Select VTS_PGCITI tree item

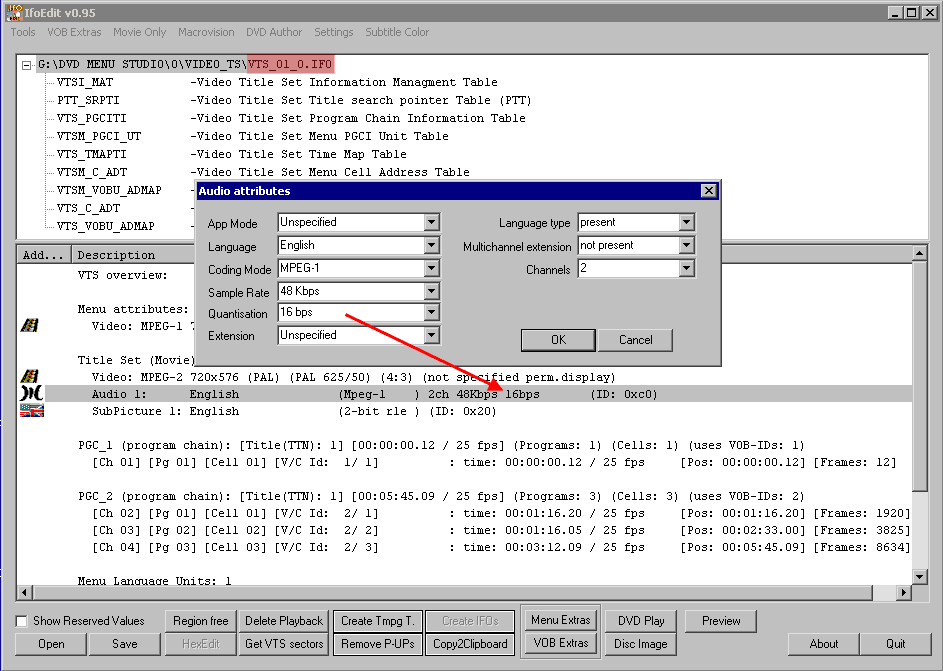[91, 118]
